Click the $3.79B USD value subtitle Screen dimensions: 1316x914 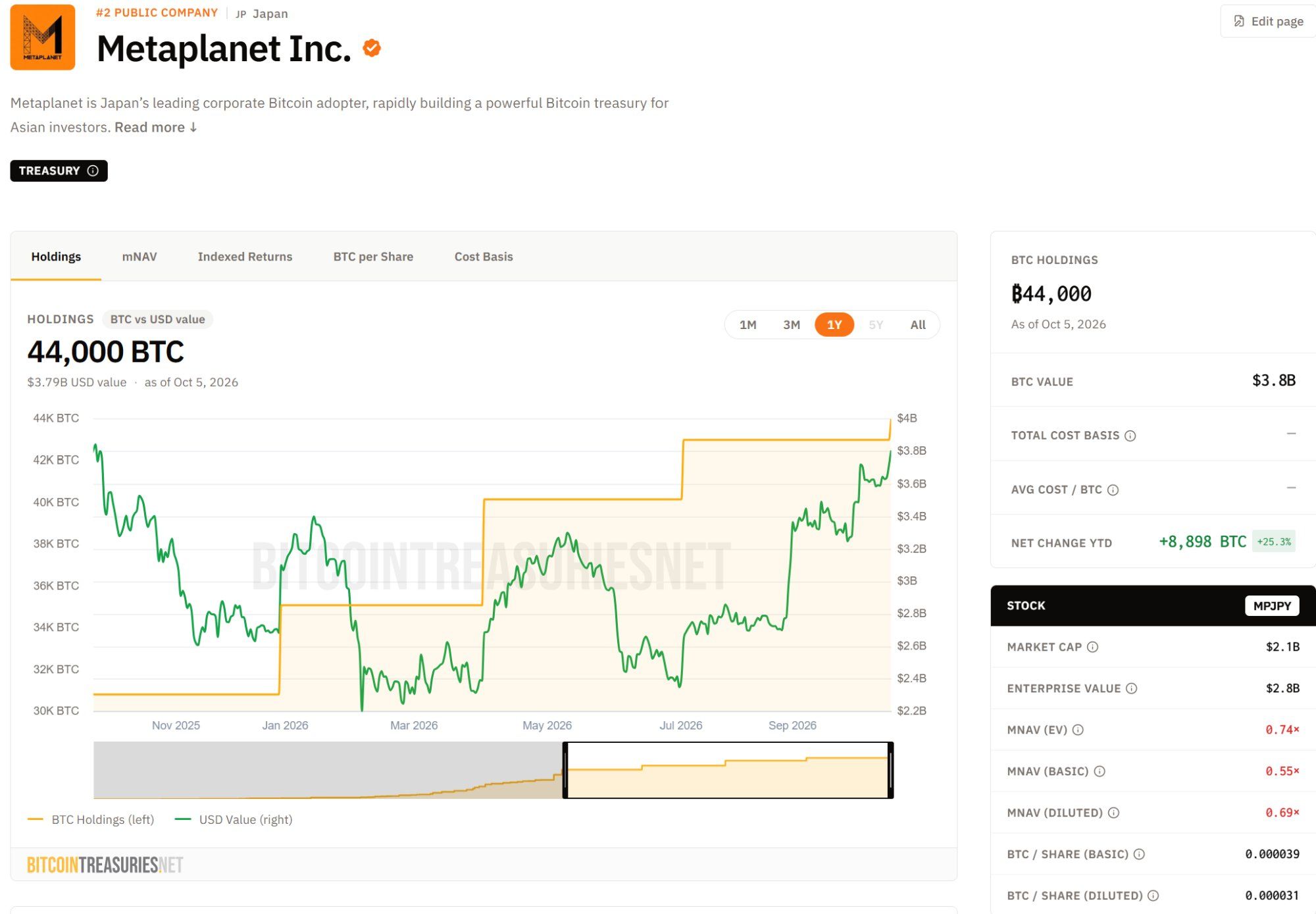click(76, 382)
